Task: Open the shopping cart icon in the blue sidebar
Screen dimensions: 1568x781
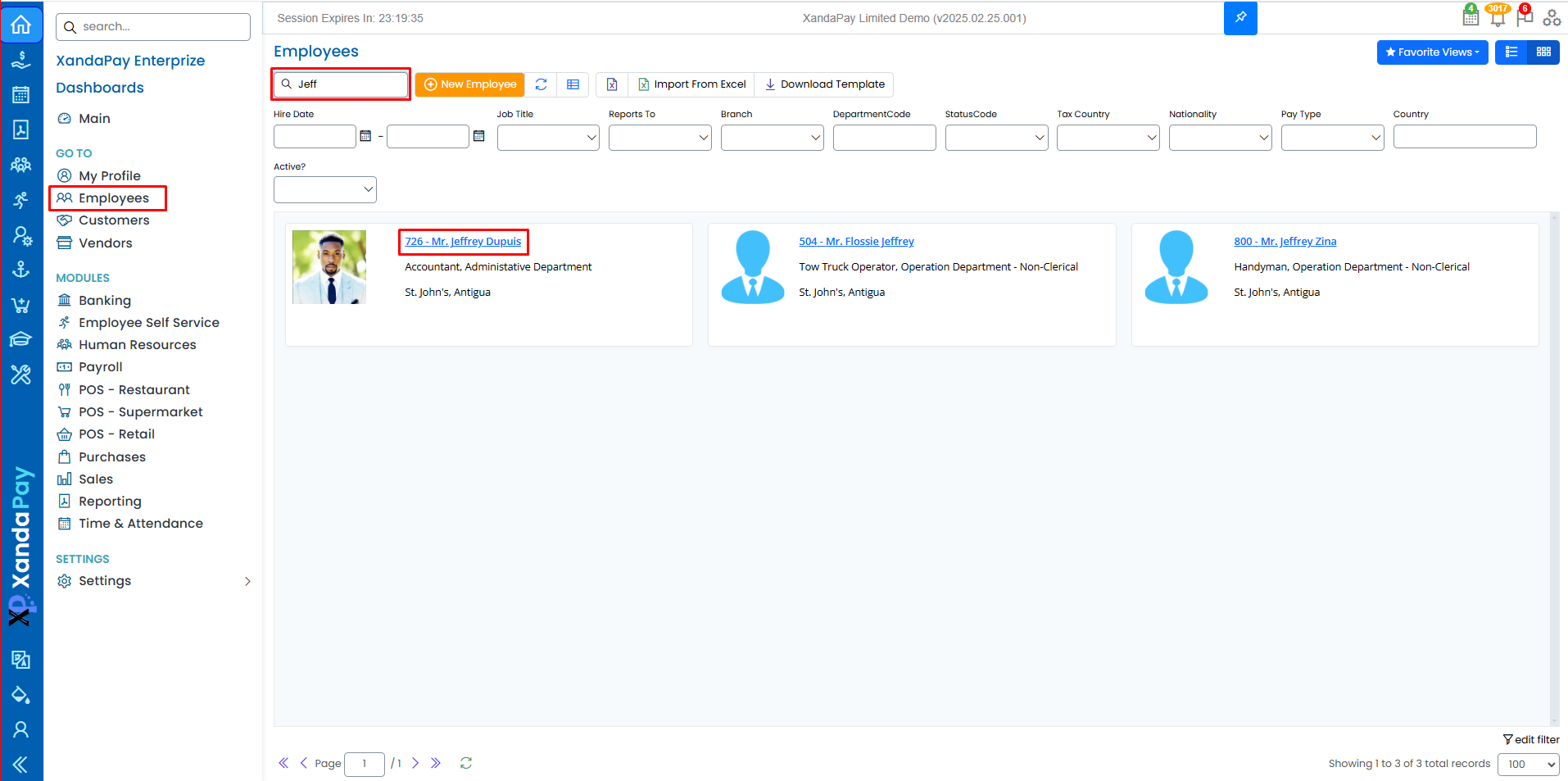Action: [21, 305]
